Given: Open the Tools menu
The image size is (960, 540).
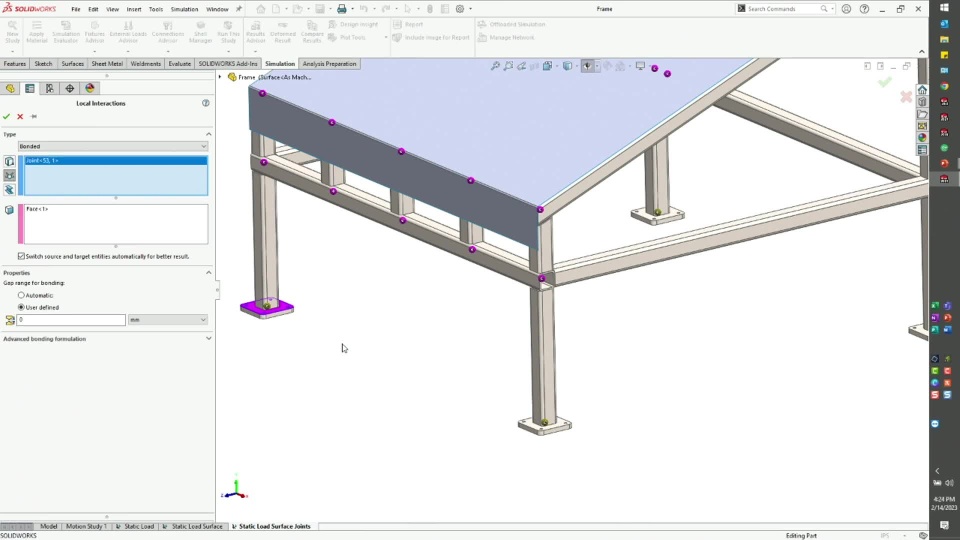Looking at the screenshot, I should coord(156,9).
